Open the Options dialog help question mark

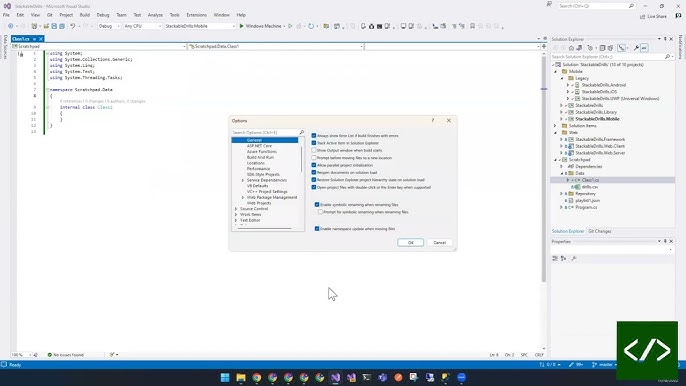pos(433,120)
